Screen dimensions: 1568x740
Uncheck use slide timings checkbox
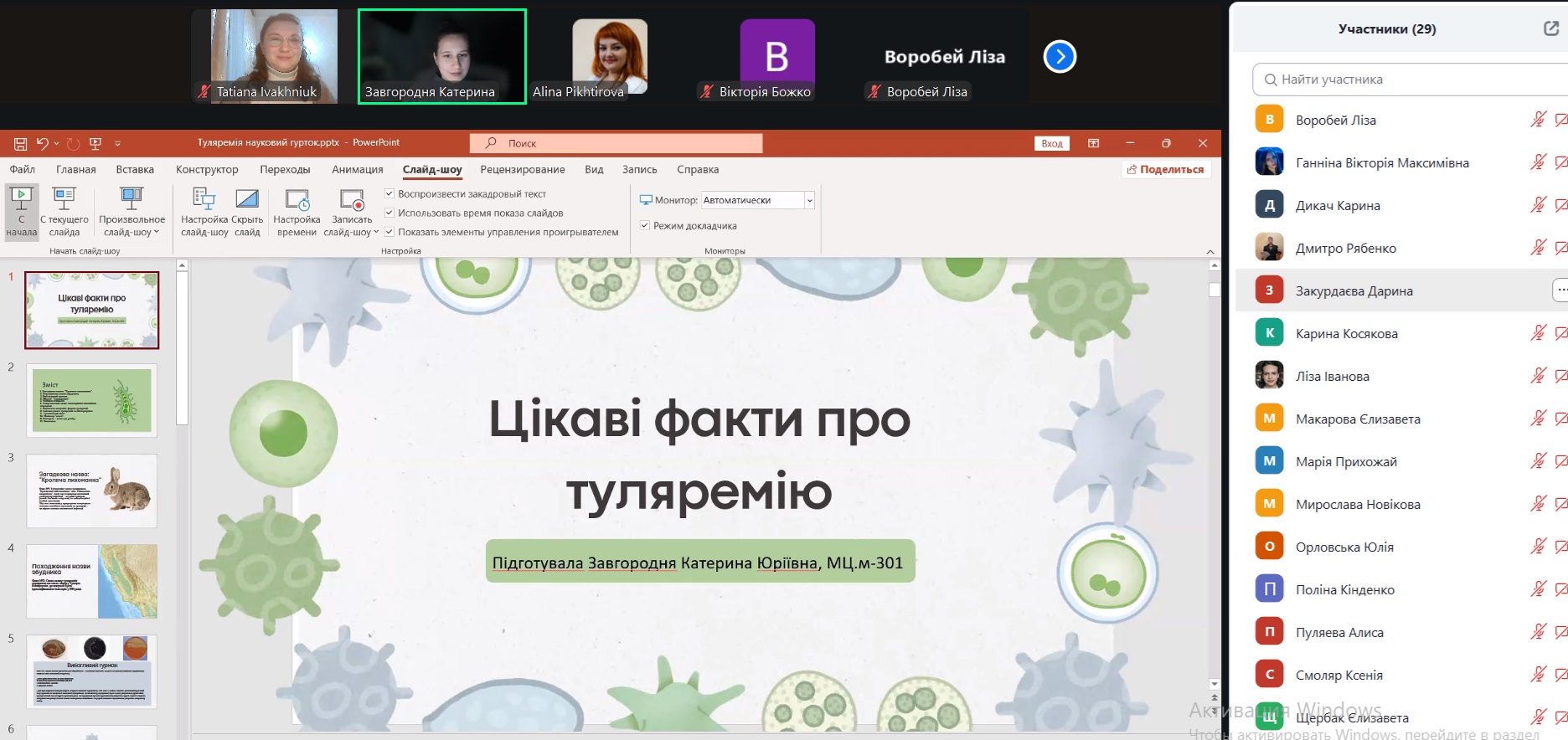point(389,213)
